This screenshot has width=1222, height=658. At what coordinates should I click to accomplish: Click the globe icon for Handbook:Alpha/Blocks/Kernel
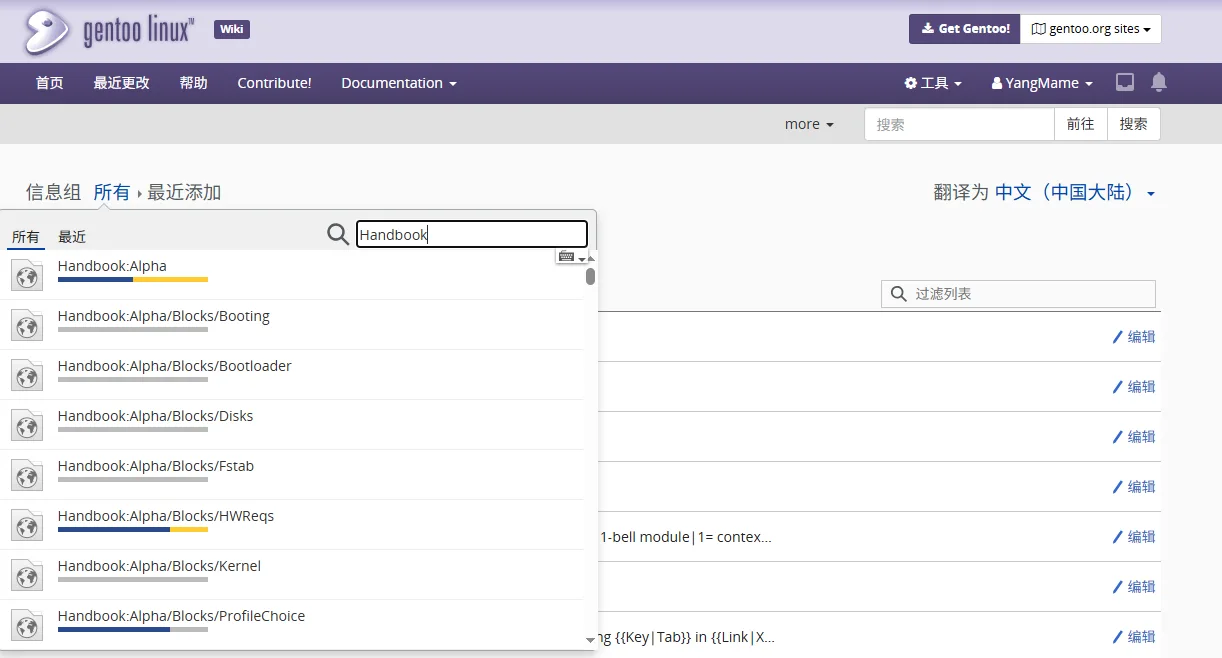pyautogui.click(x=27, y=575)
